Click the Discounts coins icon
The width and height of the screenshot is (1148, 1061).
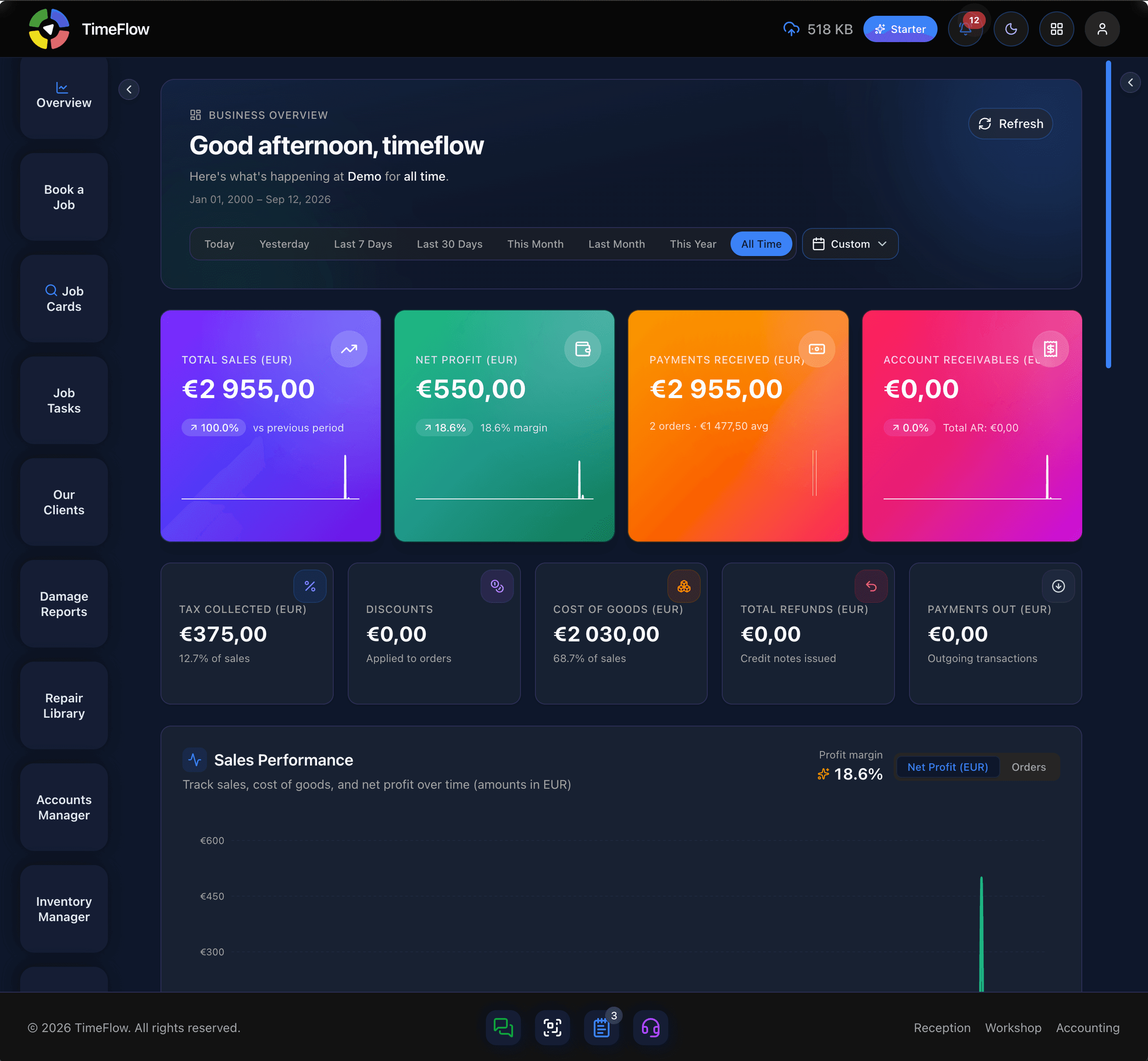(497, 586)
